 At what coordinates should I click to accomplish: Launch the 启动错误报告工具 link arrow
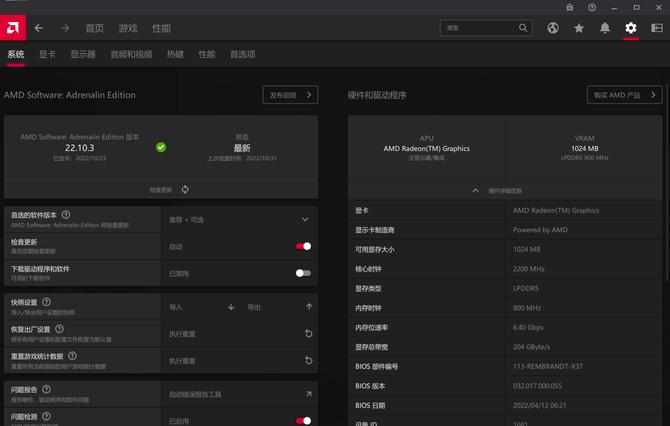coord(309,394)
